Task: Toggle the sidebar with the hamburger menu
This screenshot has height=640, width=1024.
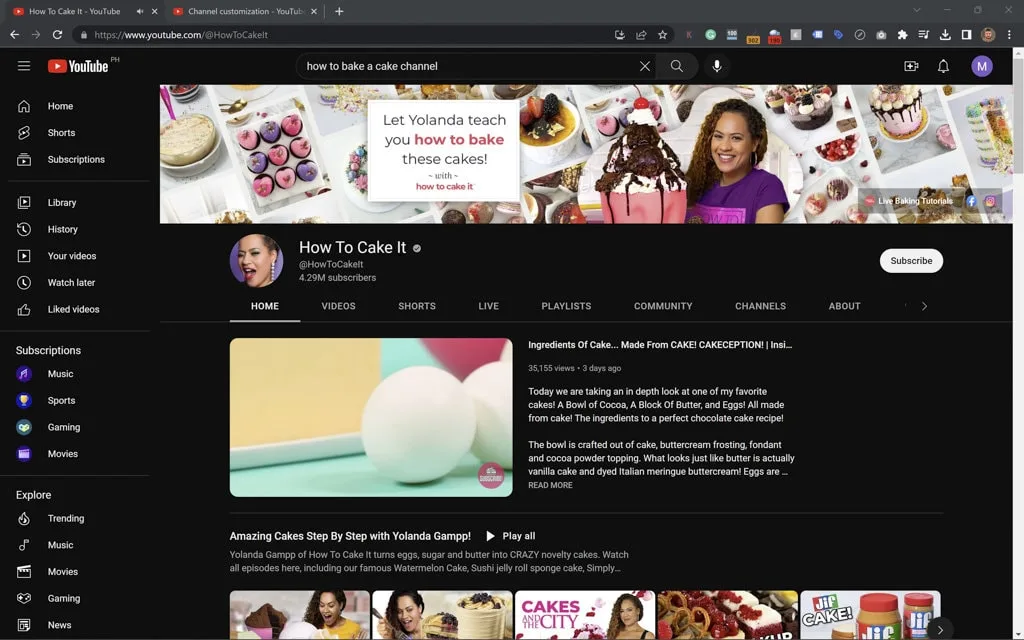Action: [24, 66]
